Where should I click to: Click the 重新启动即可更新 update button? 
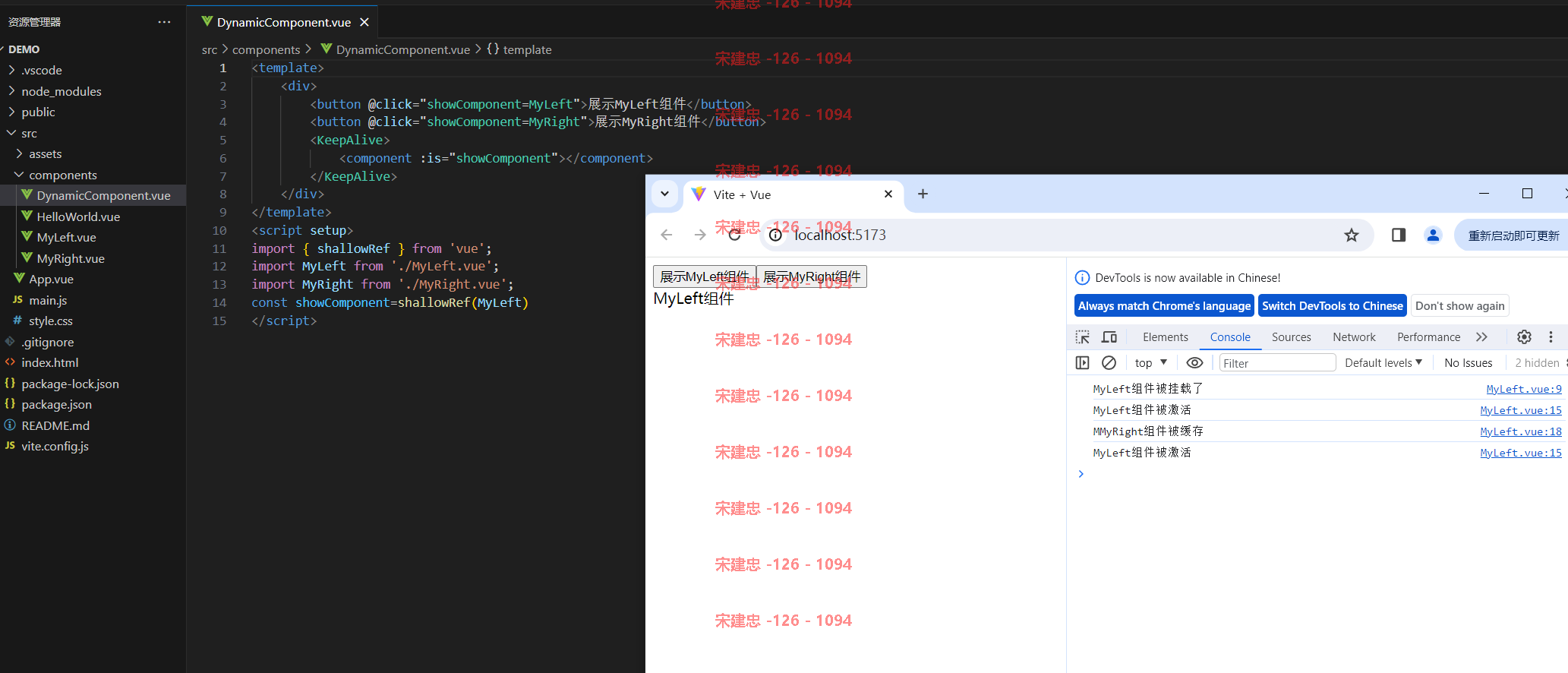point(1513,235)
